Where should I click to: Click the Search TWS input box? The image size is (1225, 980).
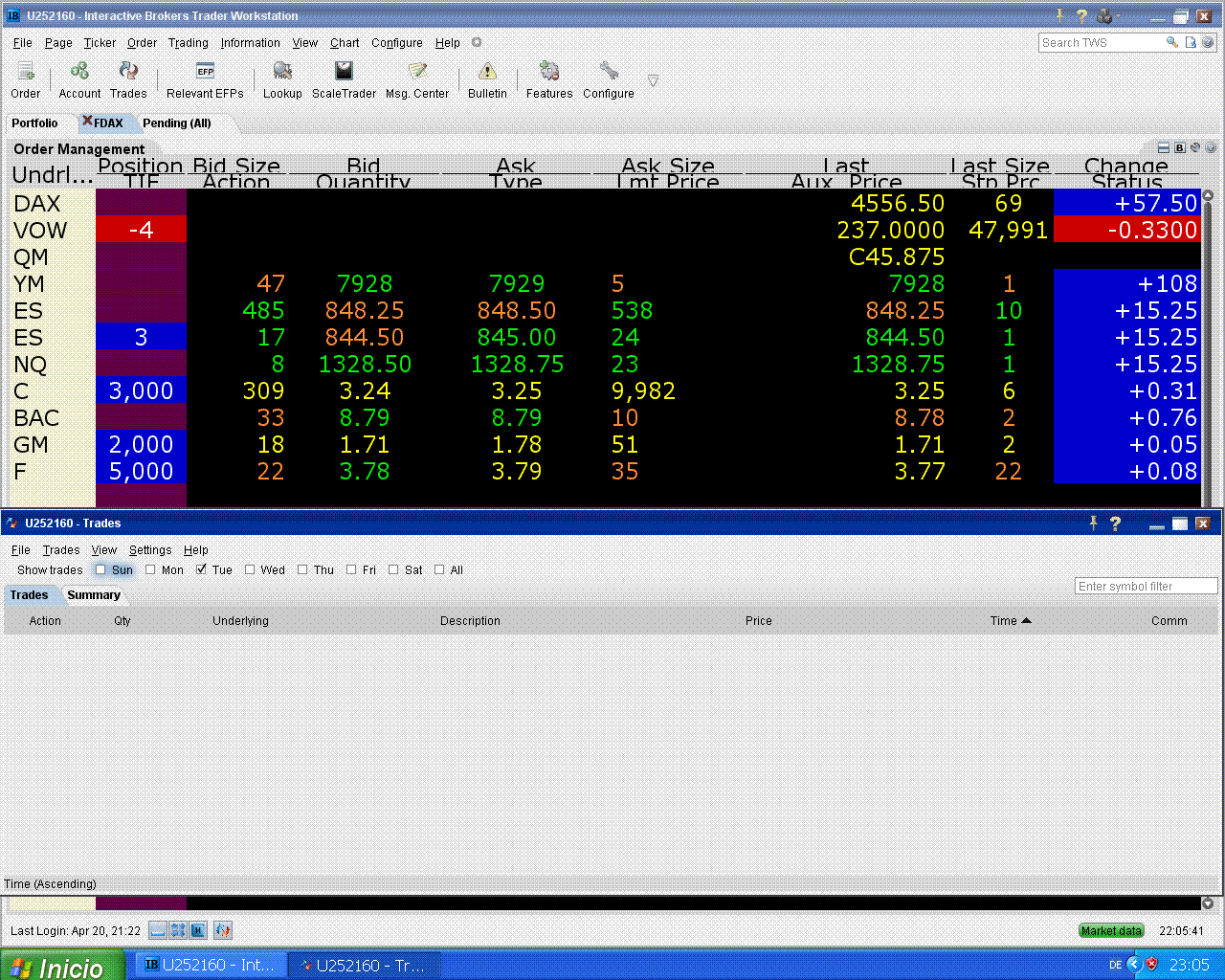coord(1101,43)
